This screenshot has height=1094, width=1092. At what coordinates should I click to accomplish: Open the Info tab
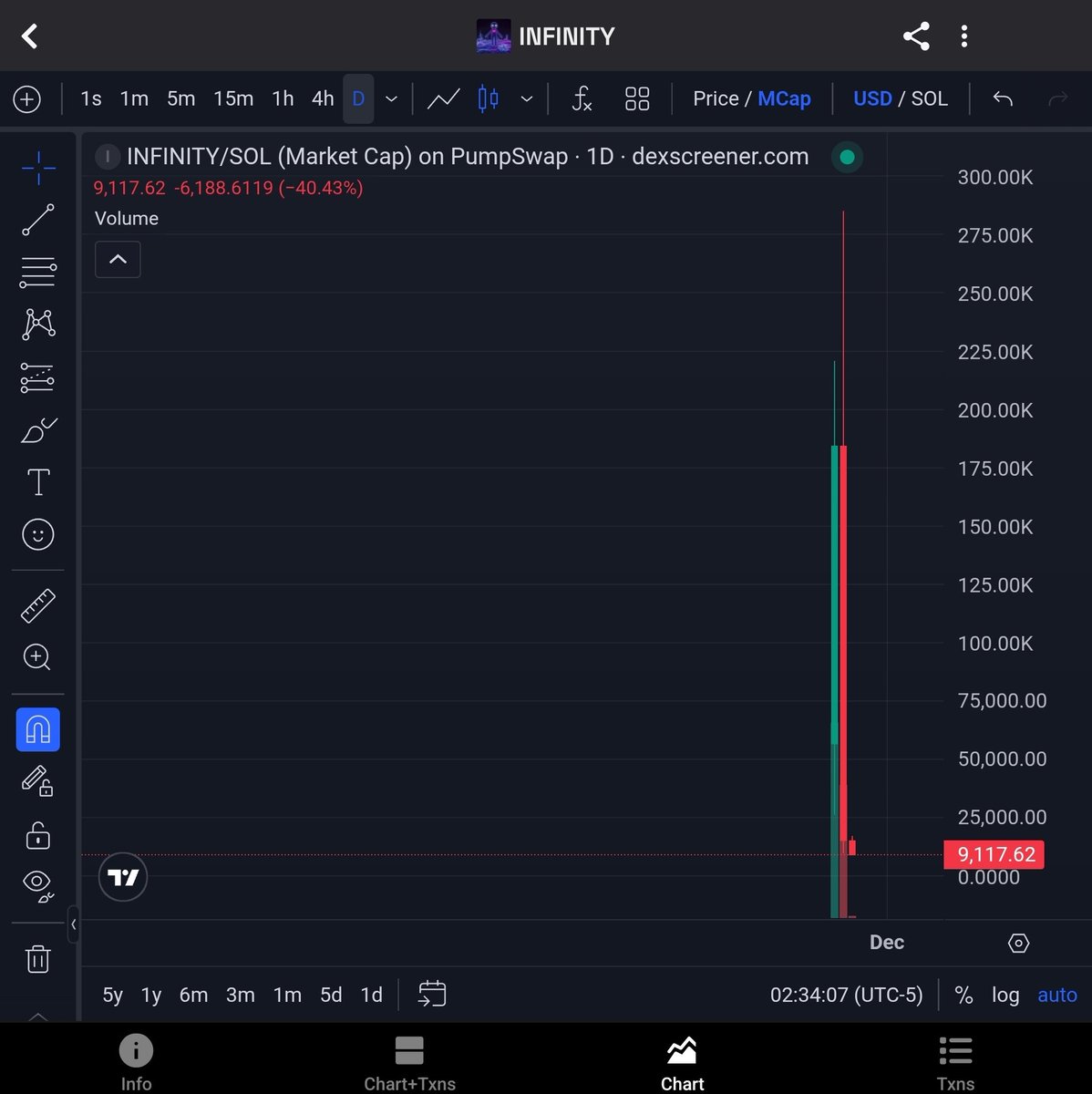(136, 1063)
